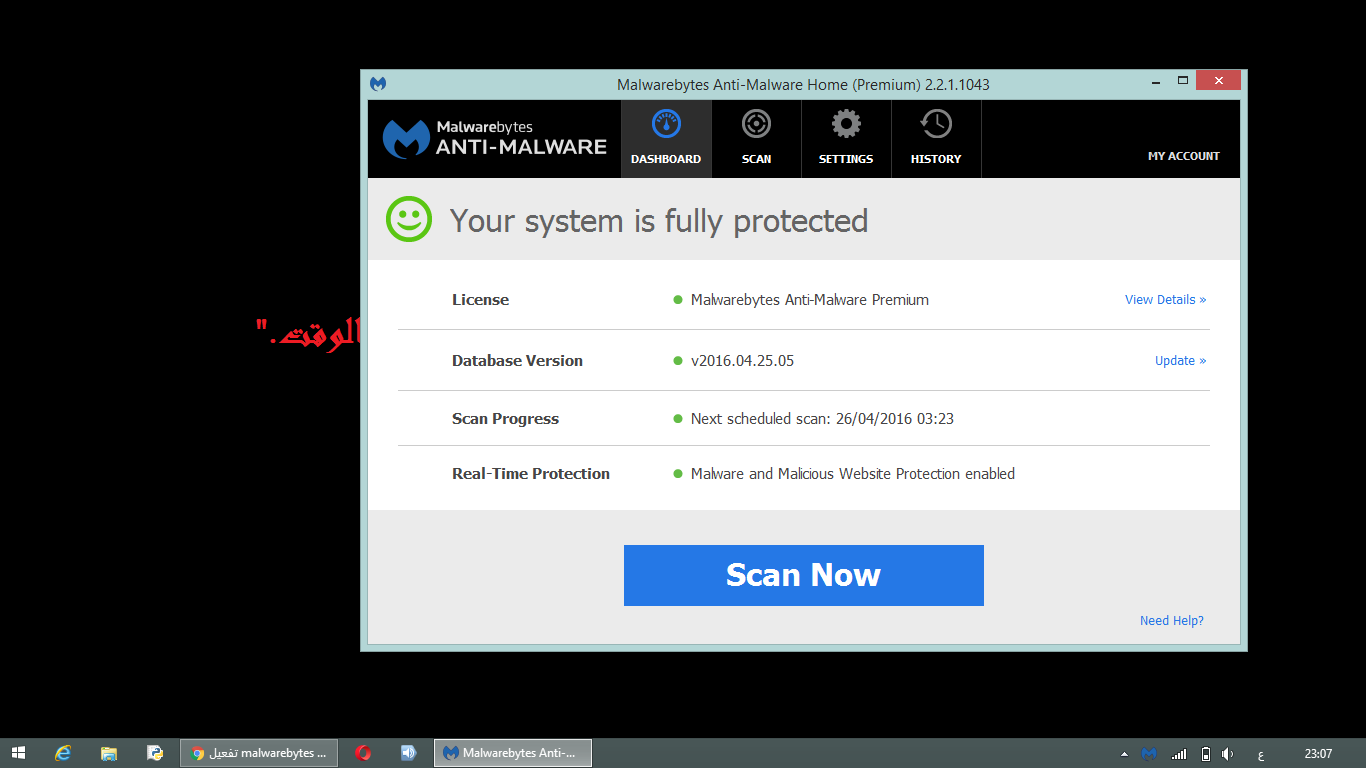Select the Real-Time Protection label
Screen dimensions: 1366x768
[531, 474]
